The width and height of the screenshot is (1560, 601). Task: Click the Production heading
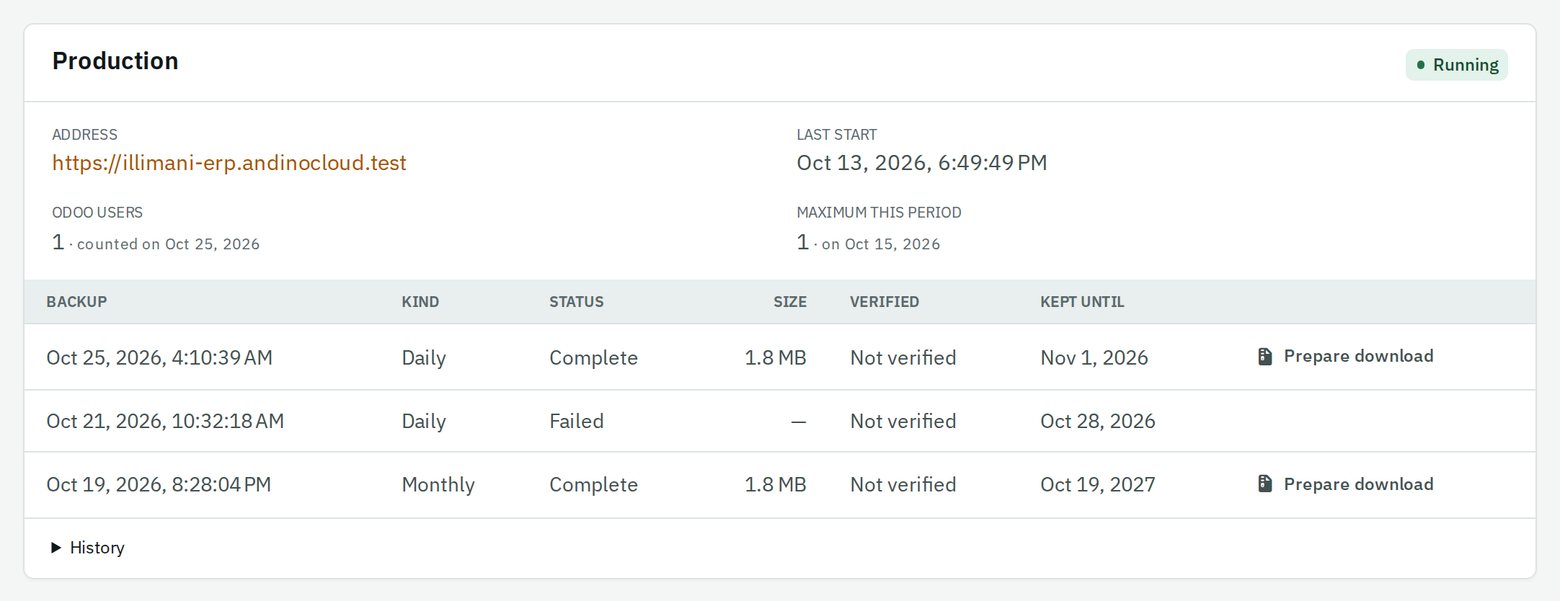pyautogui.click(x=115, y=61)
